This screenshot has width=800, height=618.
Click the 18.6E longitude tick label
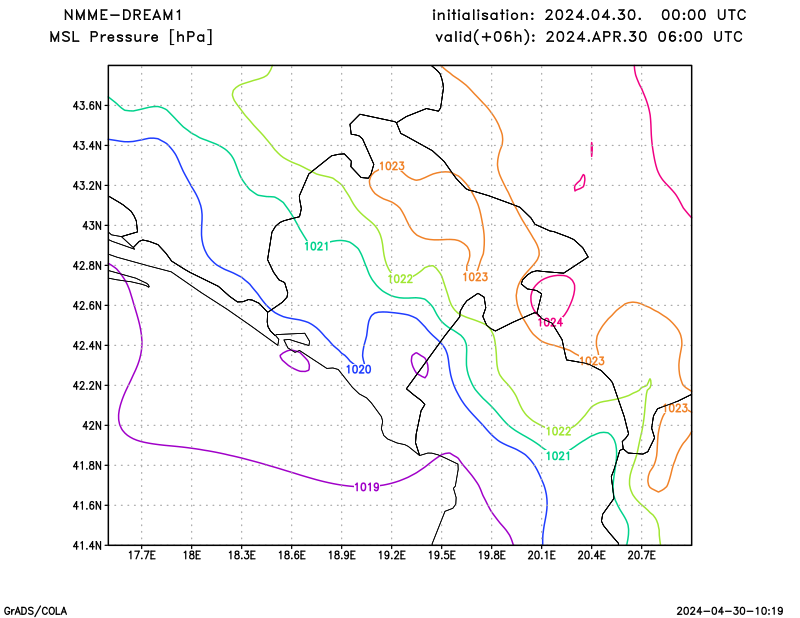coord(292,555)
